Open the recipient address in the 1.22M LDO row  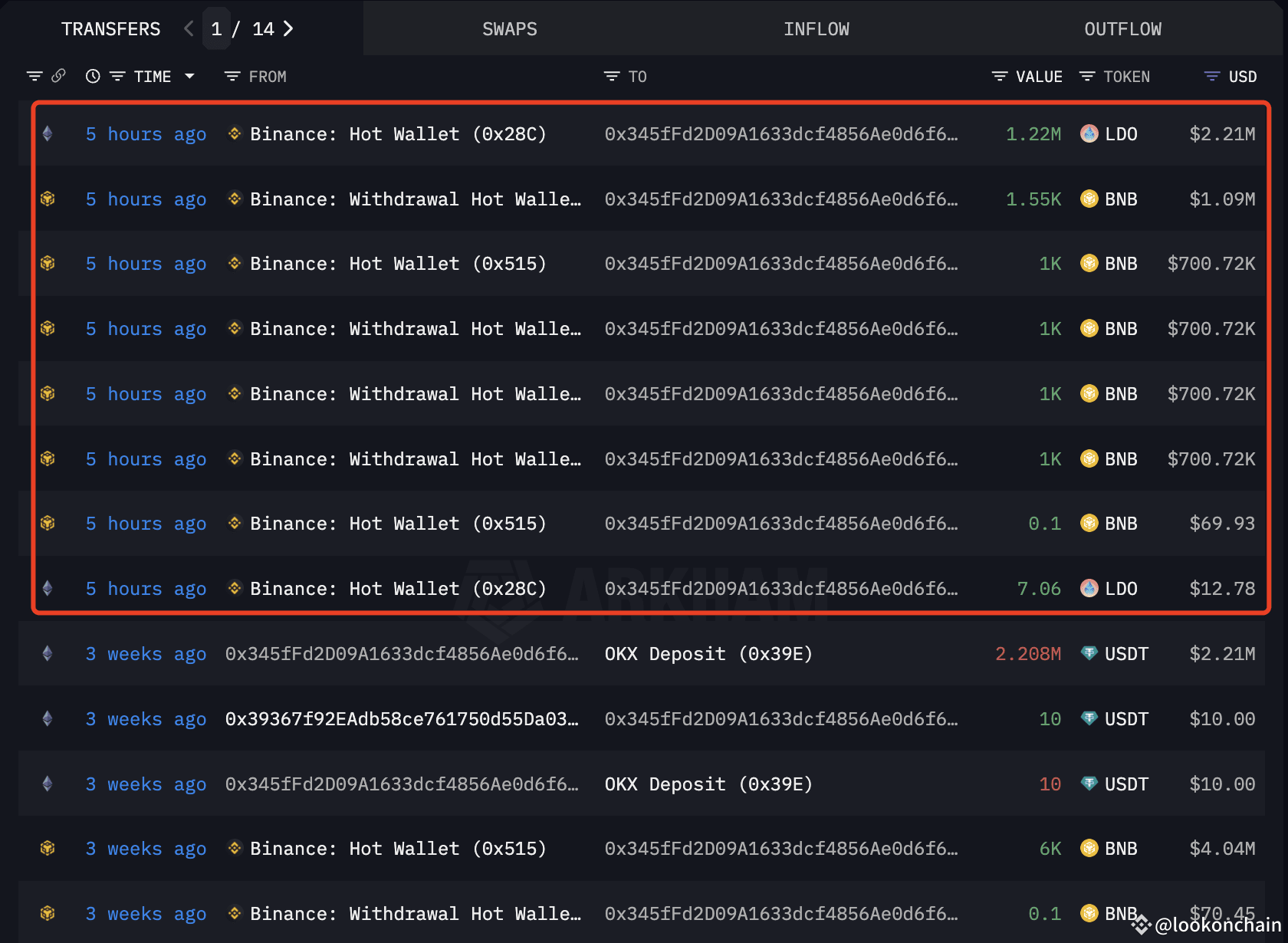click(x=781, y=134)
